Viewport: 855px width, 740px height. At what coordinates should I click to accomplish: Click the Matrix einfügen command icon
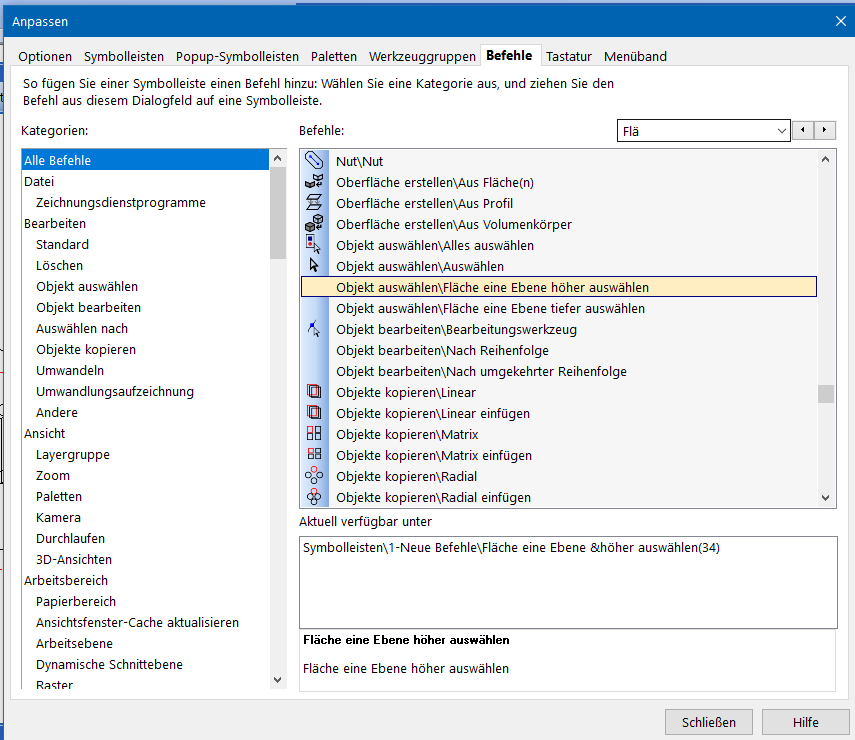(x=314, y=455)
